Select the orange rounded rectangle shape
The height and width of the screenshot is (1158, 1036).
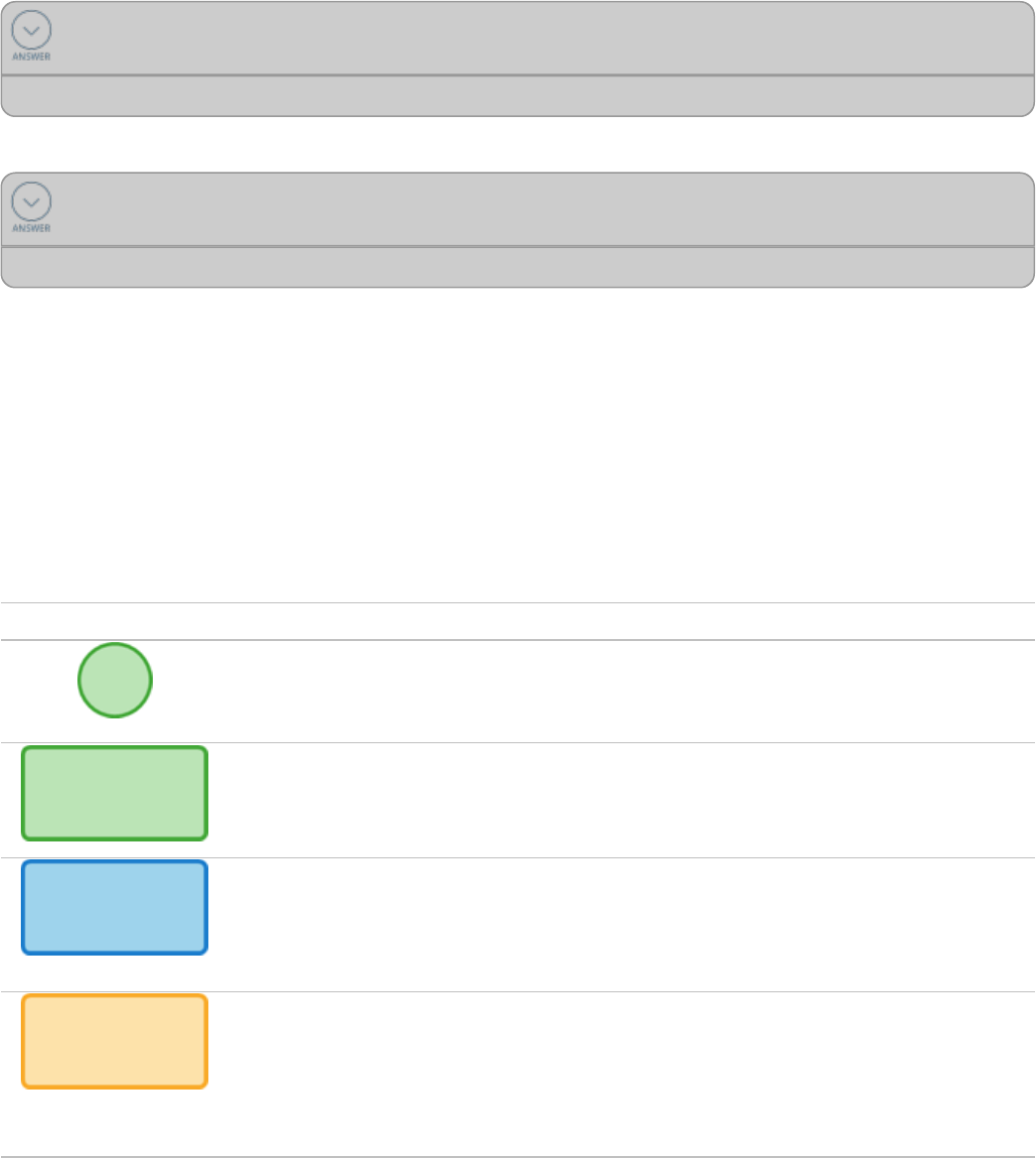pyautogui.click(x=115, y=1041)
